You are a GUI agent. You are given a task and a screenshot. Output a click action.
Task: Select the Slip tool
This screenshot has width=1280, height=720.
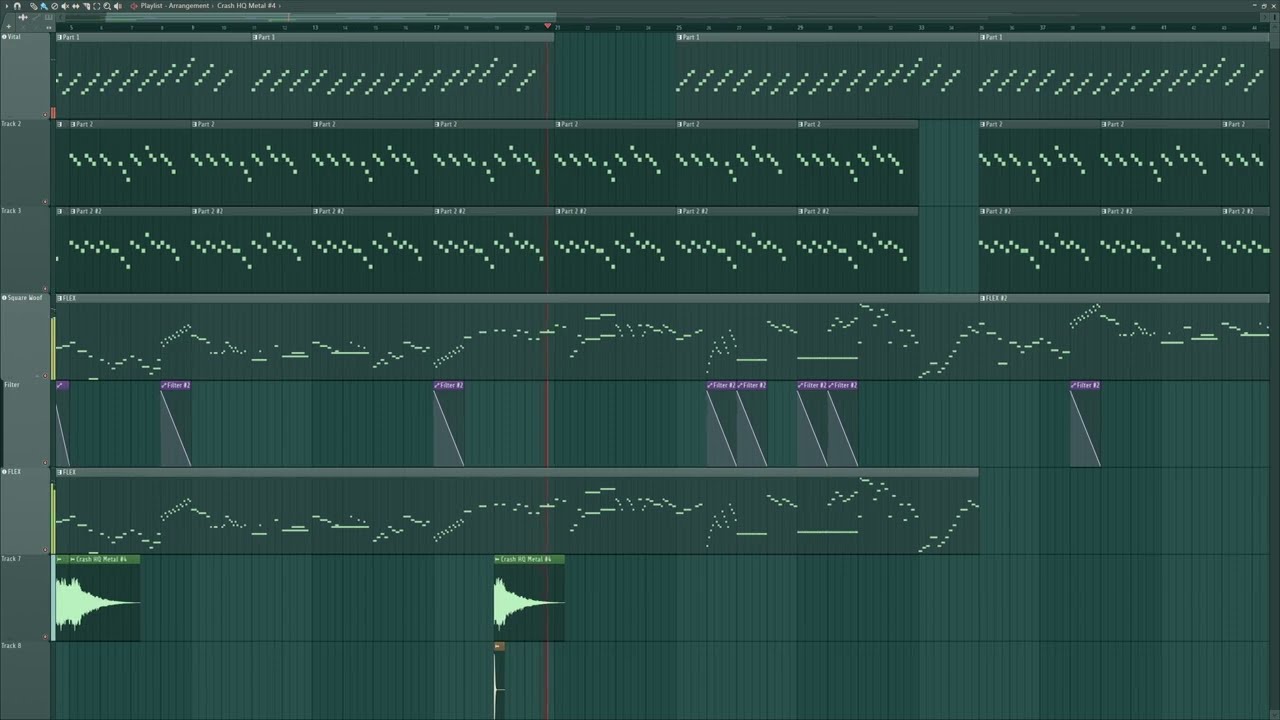[x=75, y=6]
